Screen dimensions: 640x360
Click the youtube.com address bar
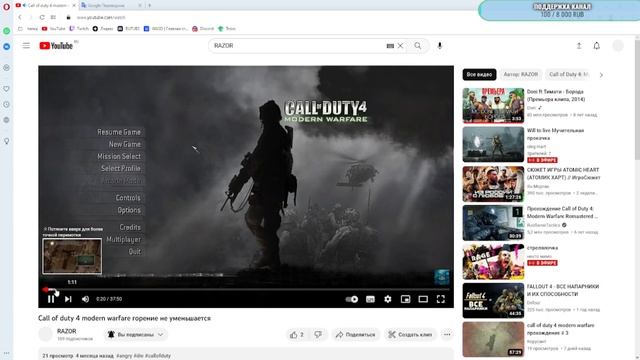[x=101, y=18]
